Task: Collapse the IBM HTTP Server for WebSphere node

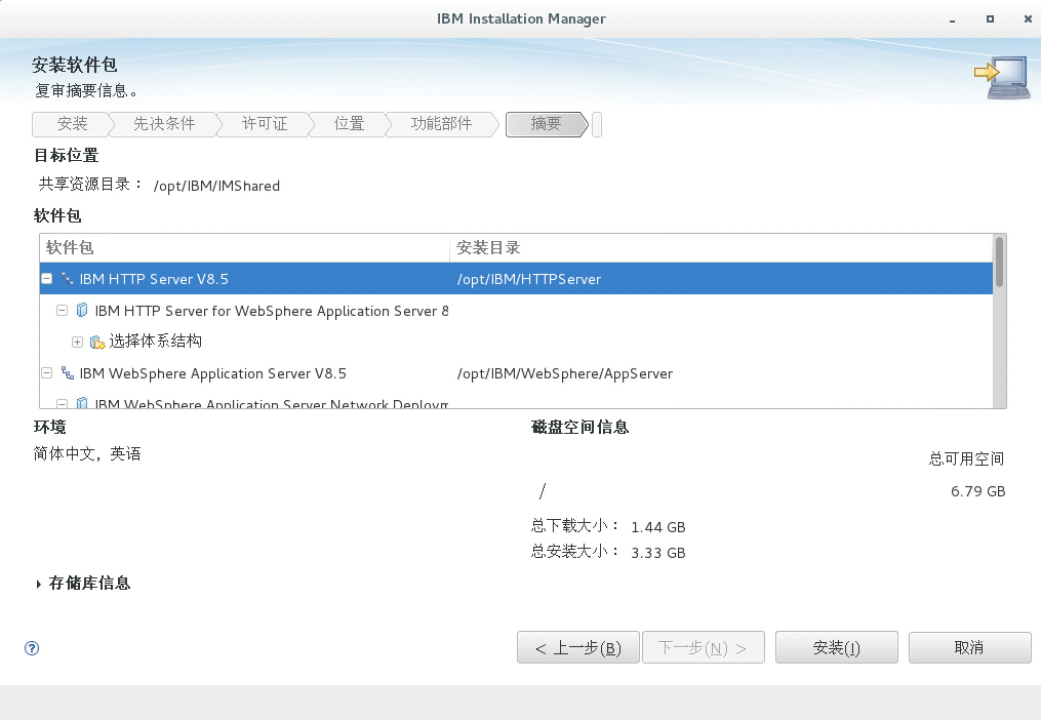Action: pos(62,311)
